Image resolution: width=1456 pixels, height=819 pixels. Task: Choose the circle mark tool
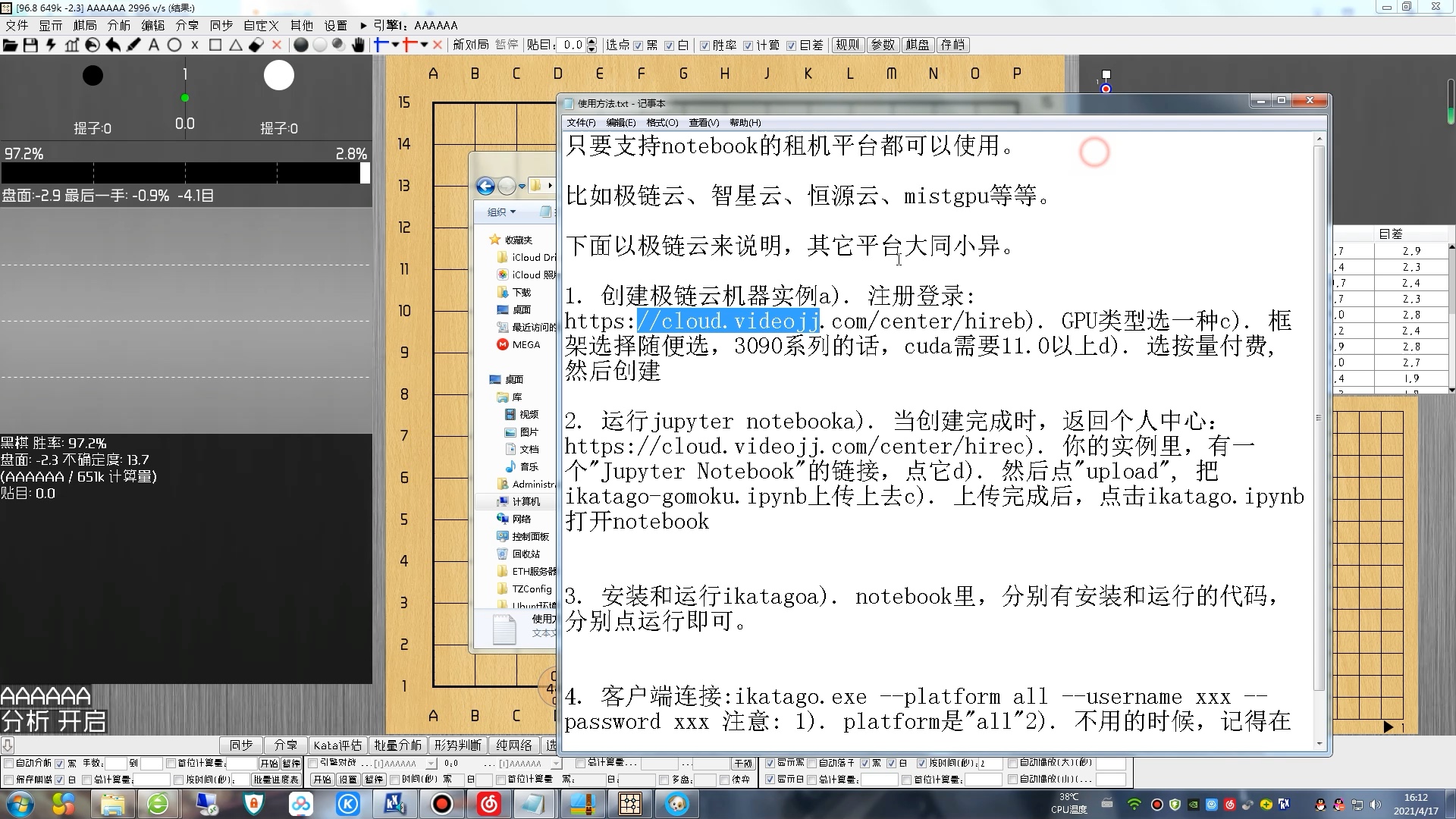tap(174, 45)
